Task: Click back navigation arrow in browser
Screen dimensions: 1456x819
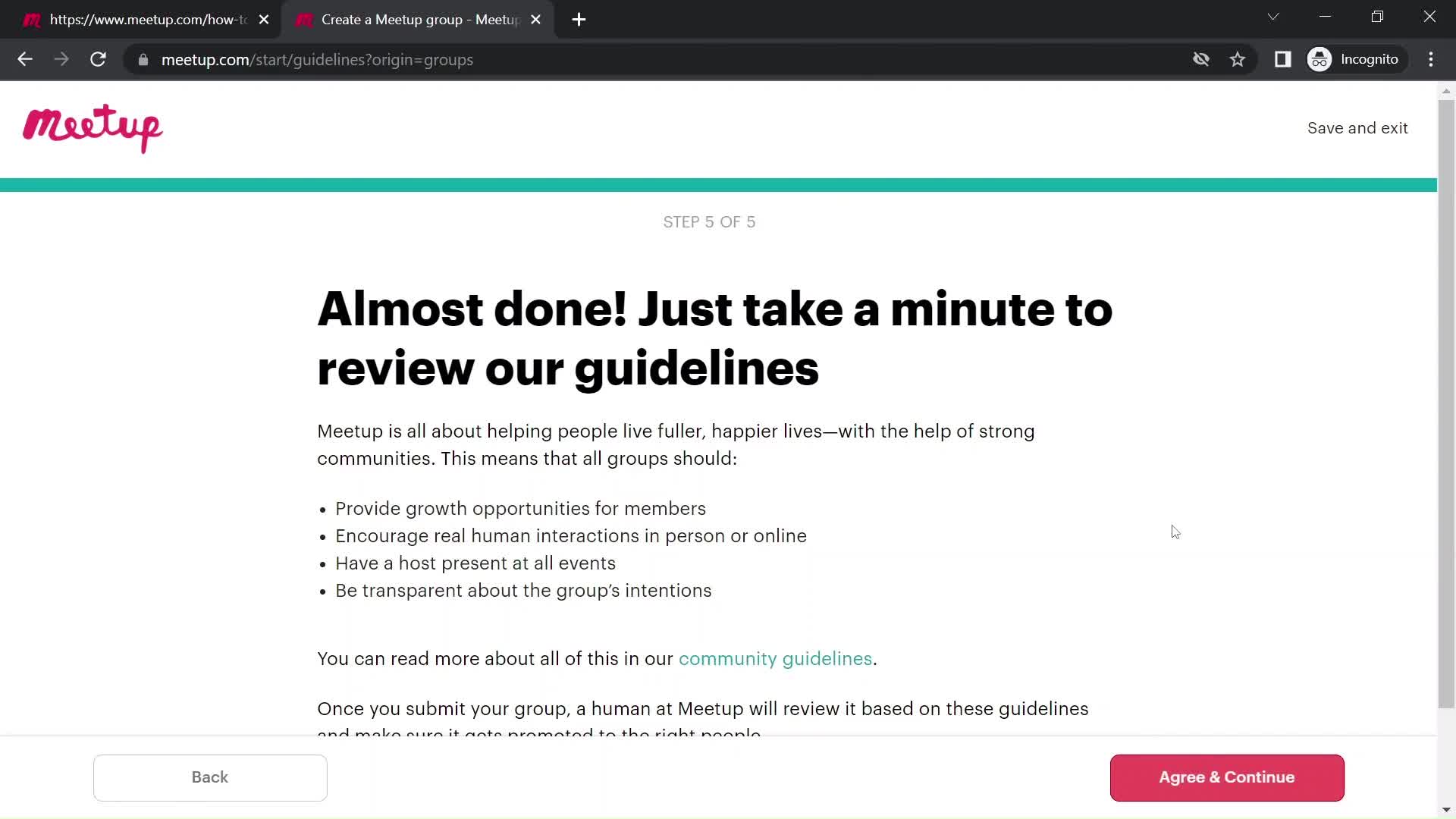Action: point(25,60)
